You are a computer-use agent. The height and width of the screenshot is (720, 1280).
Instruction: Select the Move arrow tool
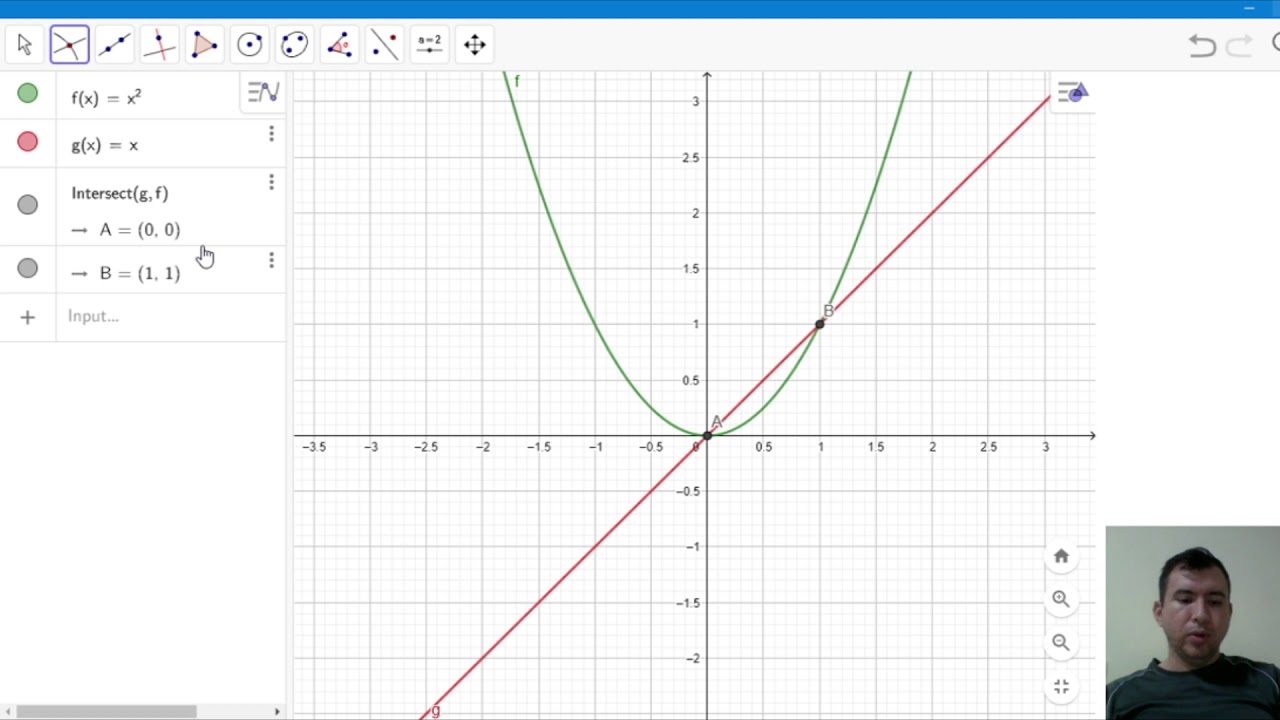pos(25,45)
